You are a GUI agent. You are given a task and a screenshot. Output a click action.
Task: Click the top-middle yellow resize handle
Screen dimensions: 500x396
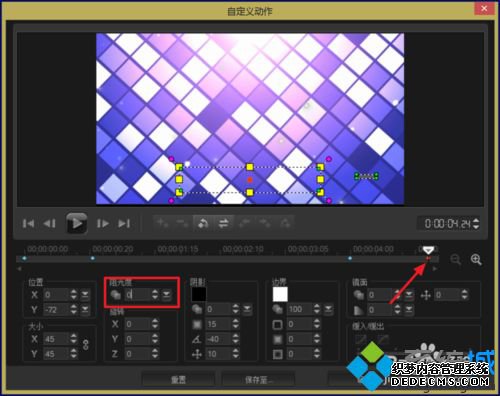[x=250, y=167]
